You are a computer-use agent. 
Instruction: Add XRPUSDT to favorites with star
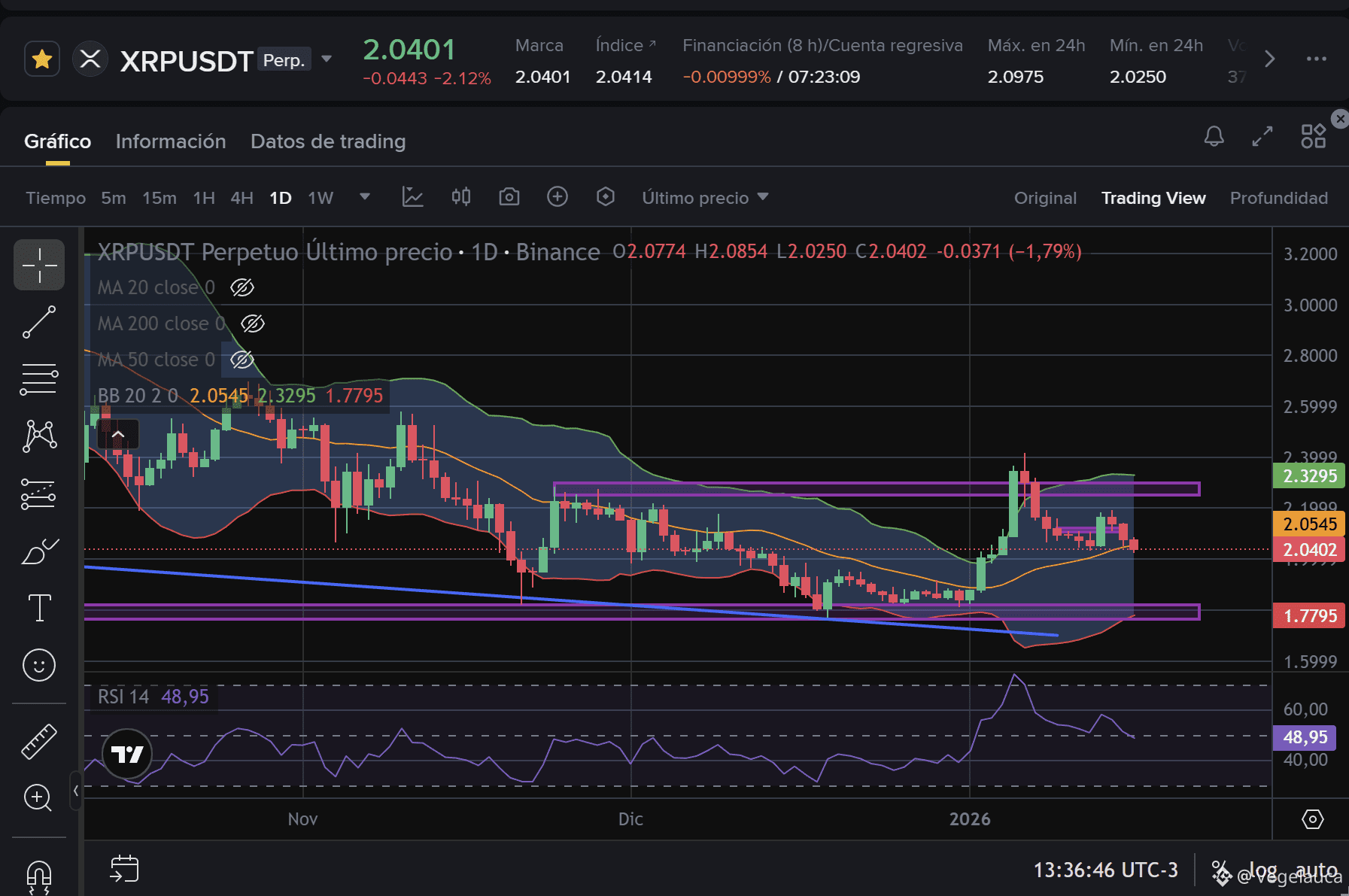(x=42, y=59)
